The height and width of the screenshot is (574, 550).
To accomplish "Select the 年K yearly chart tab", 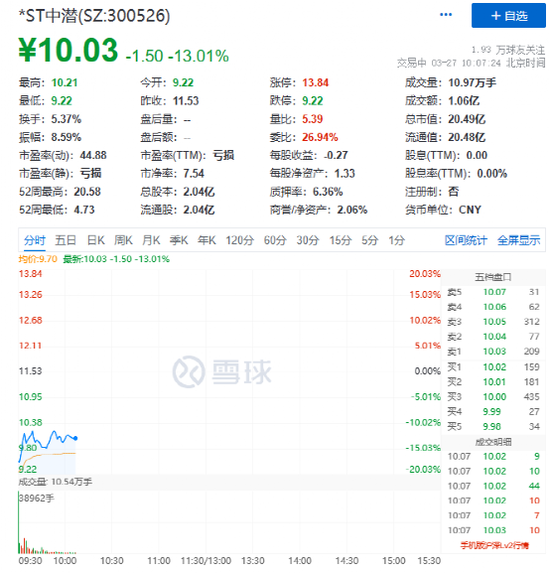I will coord(207,241).
